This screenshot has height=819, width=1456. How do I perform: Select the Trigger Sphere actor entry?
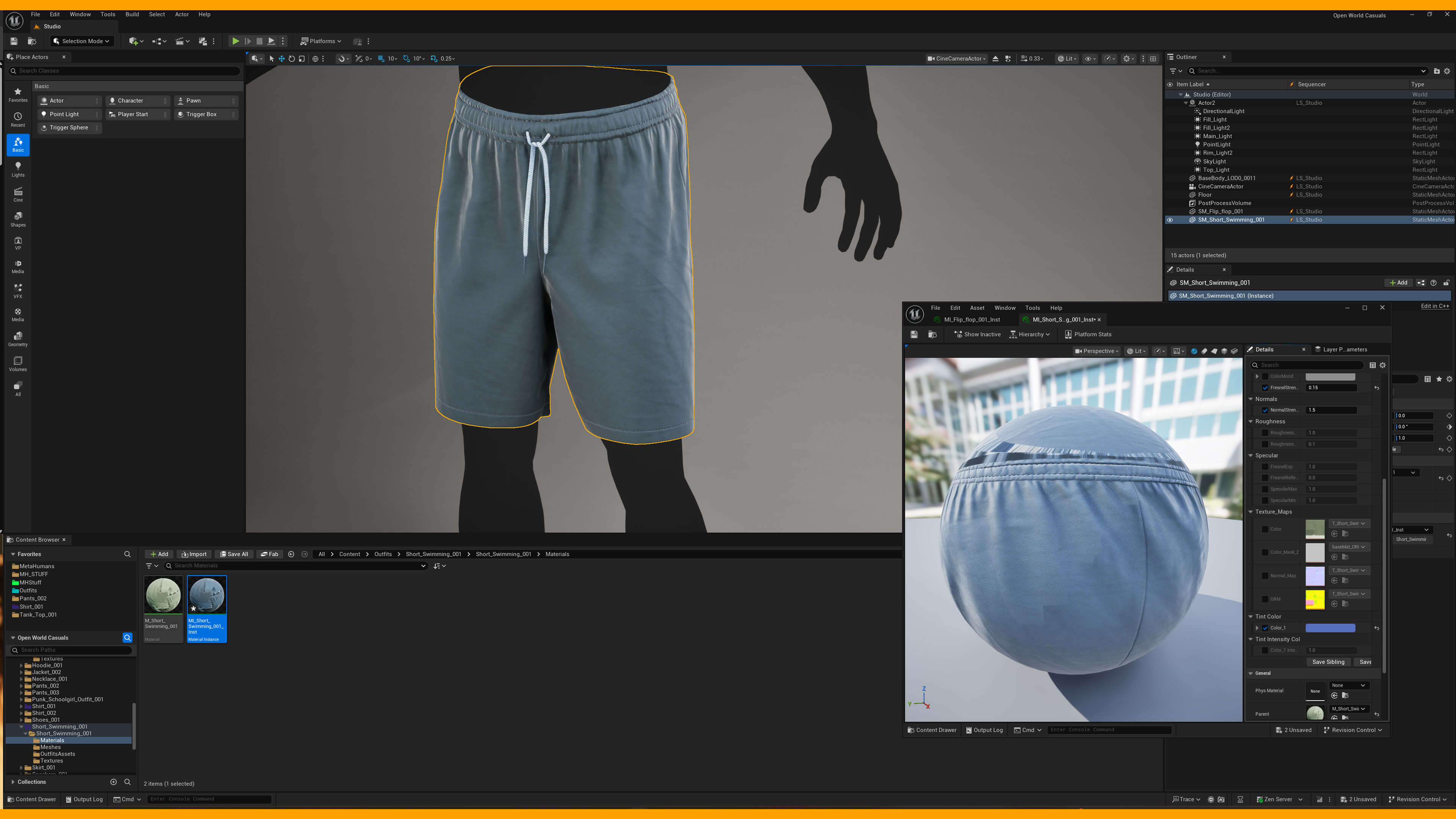tap(69, 128)
